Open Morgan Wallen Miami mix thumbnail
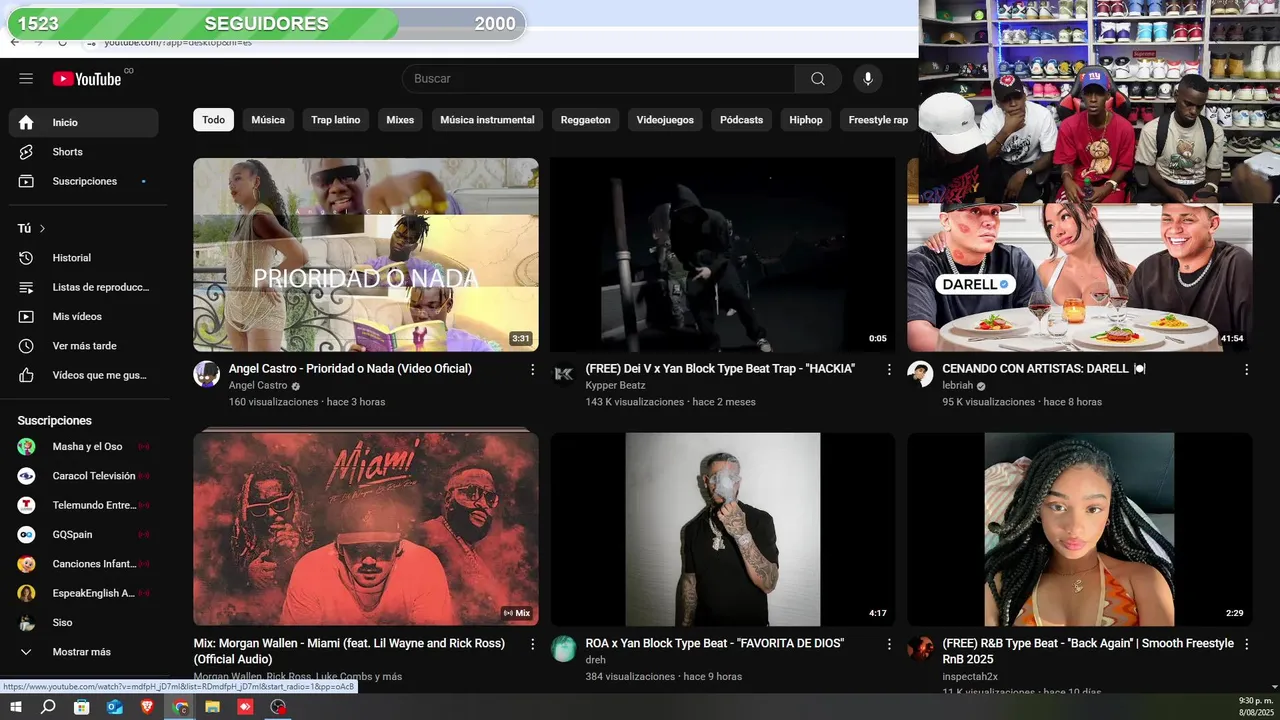Image resolution: width=1280 pixels, height=720 pixels. tap(366, 529)
